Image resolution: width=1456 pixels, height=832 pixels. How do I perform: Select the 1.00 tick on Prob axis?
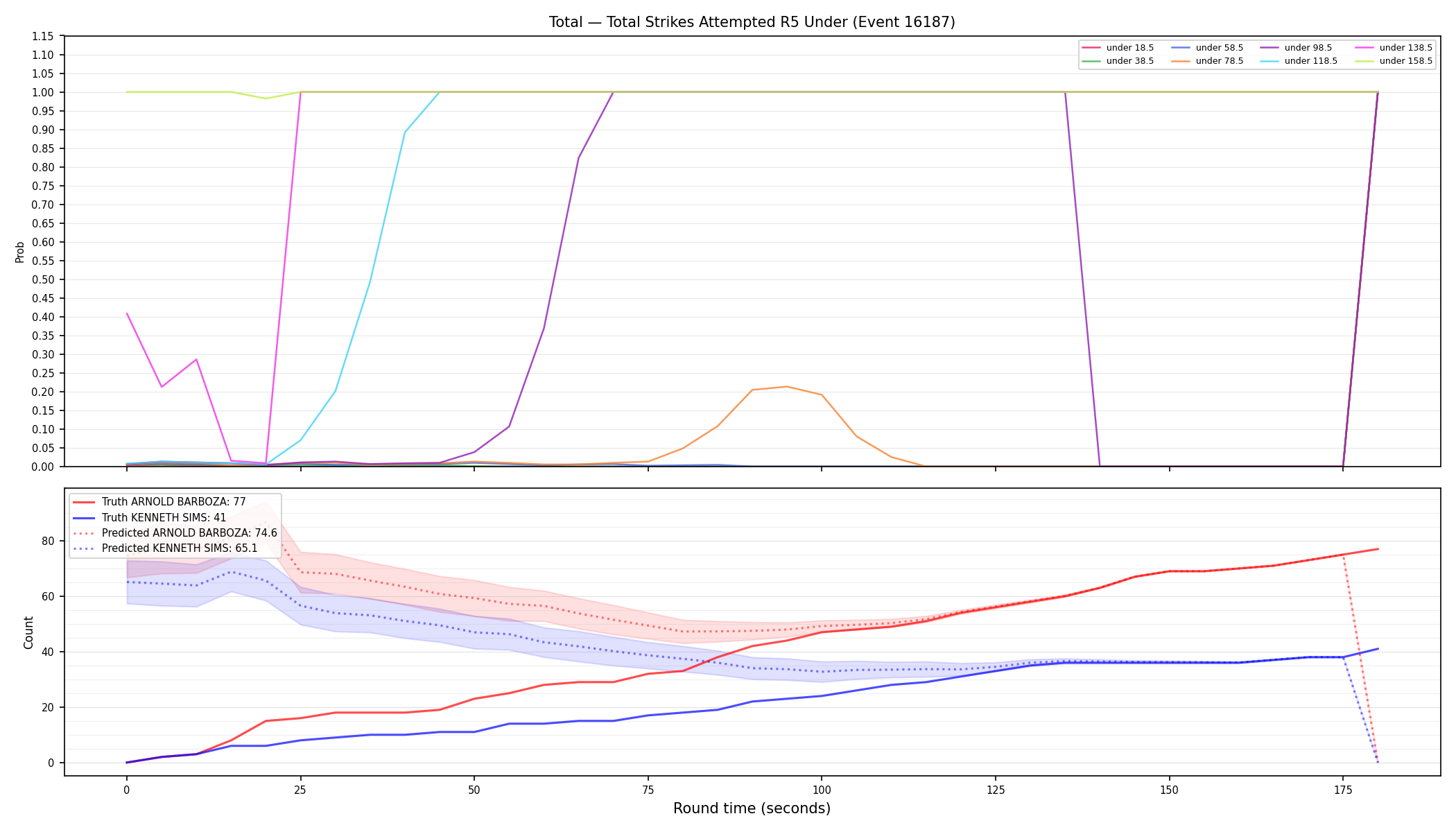[x=44, y=92]
